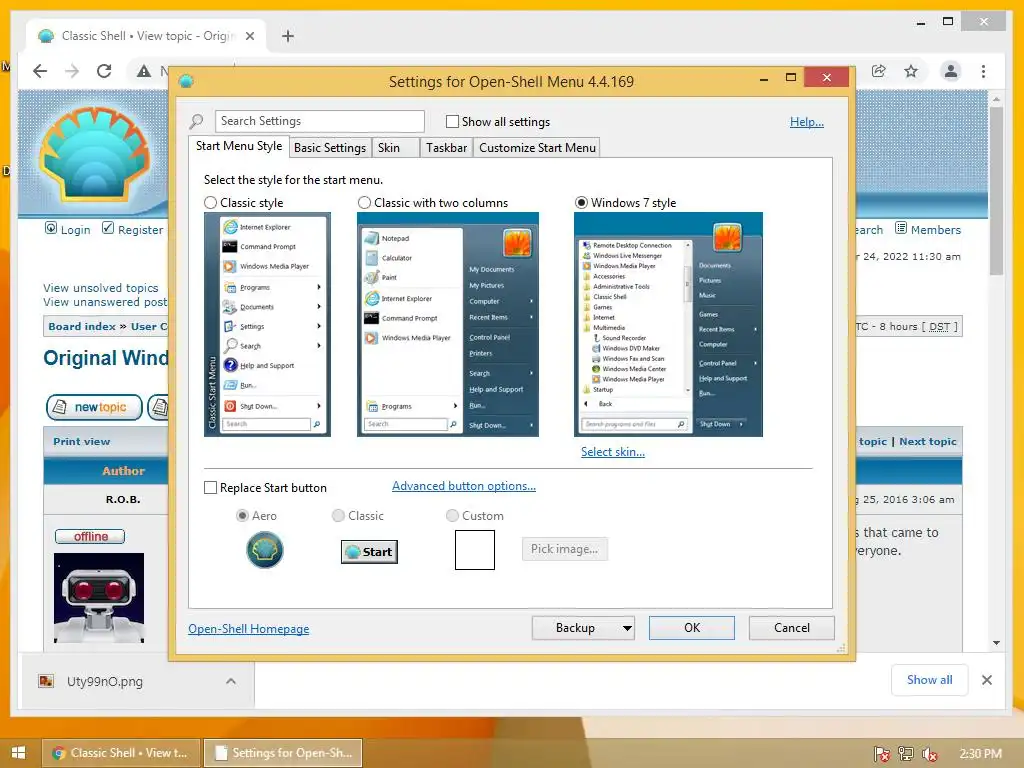The height and width of the screenshot is (768, 1024).
Task: Click the disabled Pick image... button
Action: (564, 549)
